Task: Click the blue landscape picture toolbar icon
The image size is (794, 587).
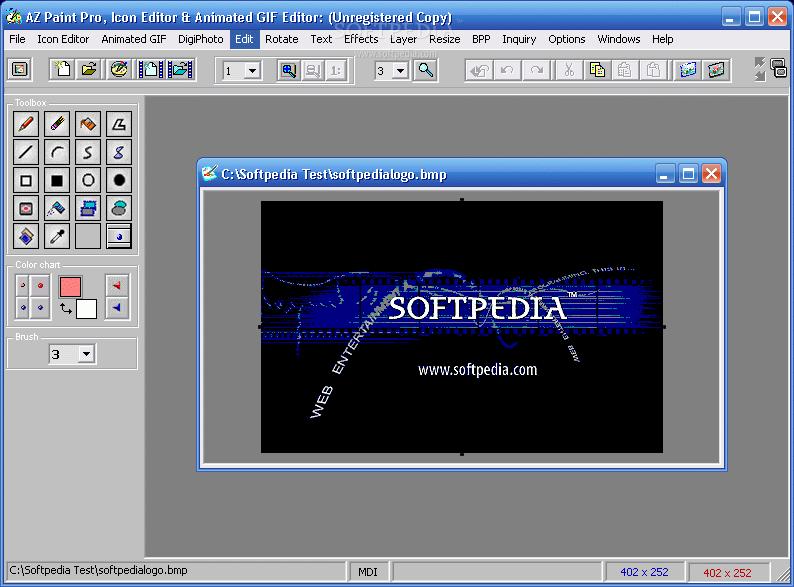Action: click(x=688, y=70)
